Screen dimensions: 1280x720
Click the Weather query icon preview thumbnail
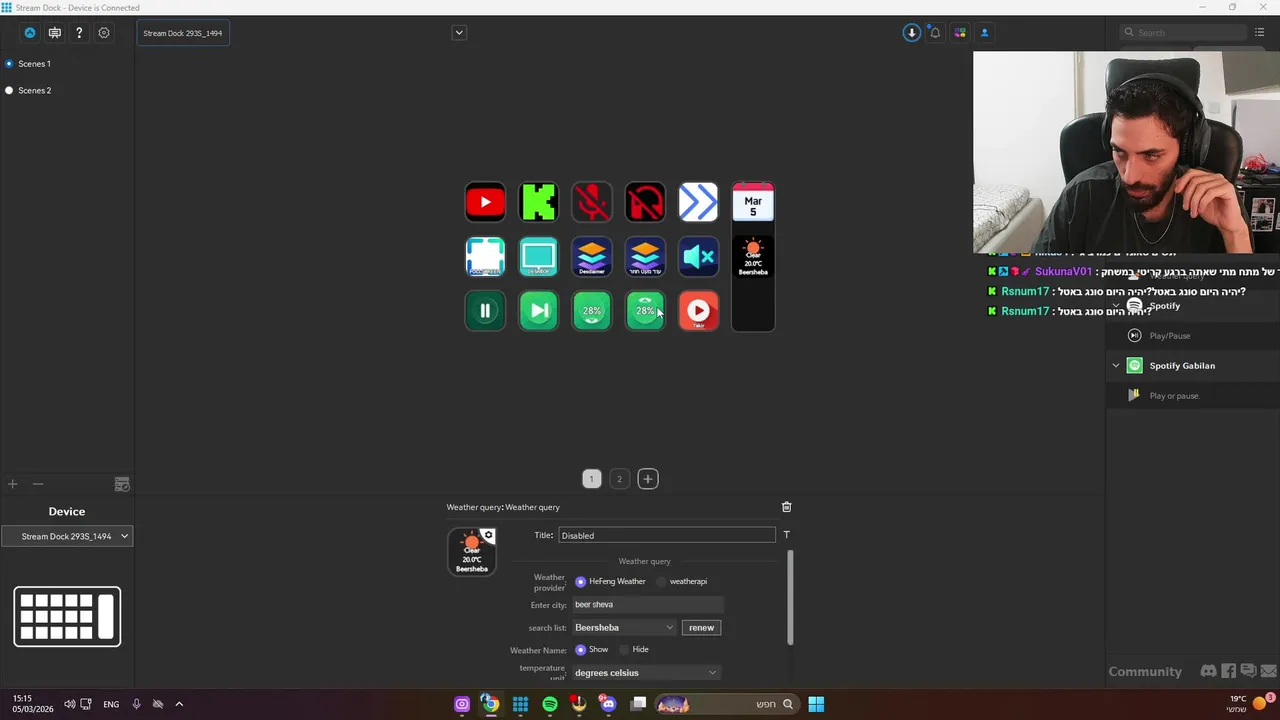click(472, 552)
